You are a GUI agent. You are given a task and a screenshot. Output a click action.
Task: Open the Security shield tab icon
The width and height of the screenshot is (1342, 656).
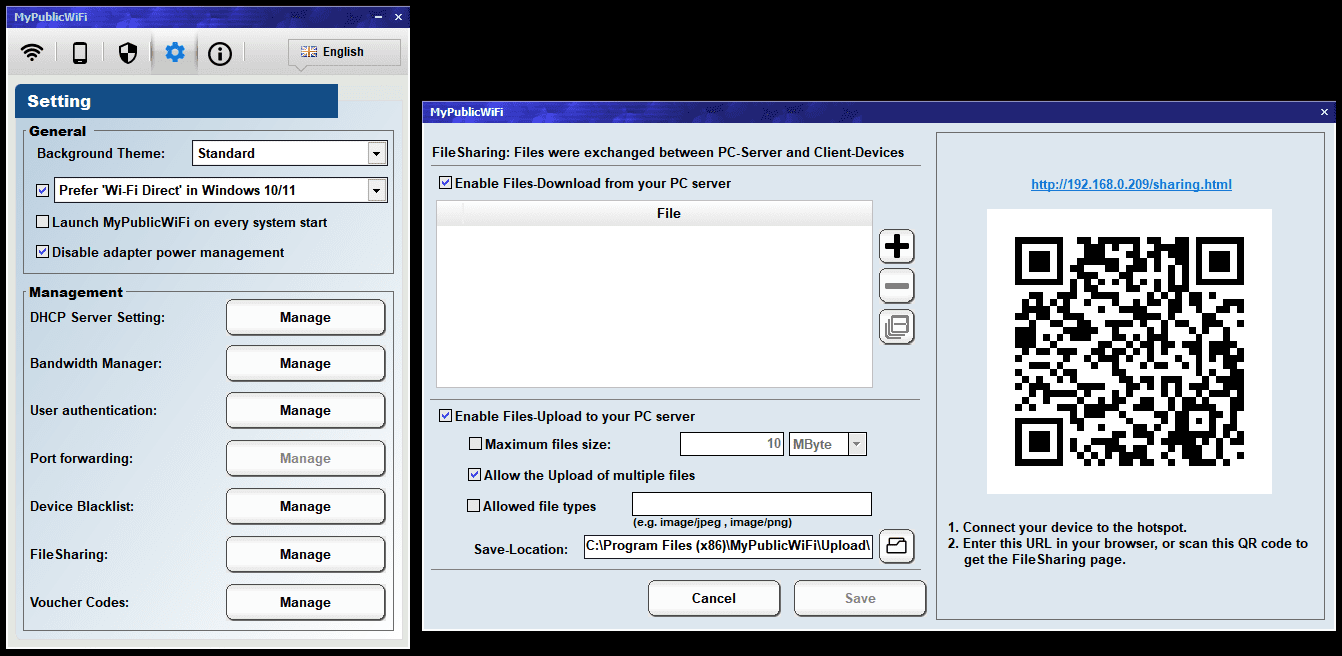128,53
